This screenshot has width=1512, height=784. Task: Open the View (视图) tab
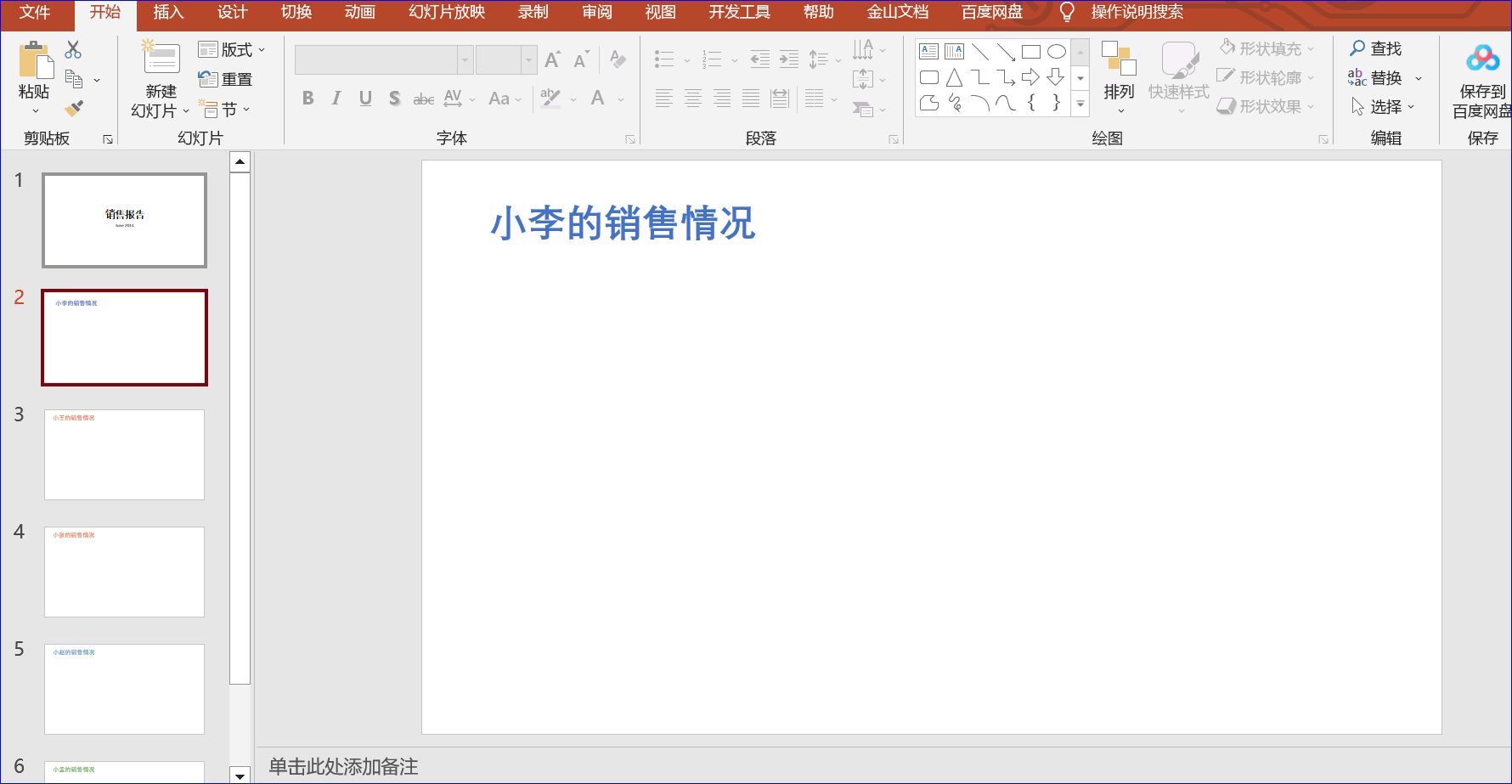coord(661,12)
